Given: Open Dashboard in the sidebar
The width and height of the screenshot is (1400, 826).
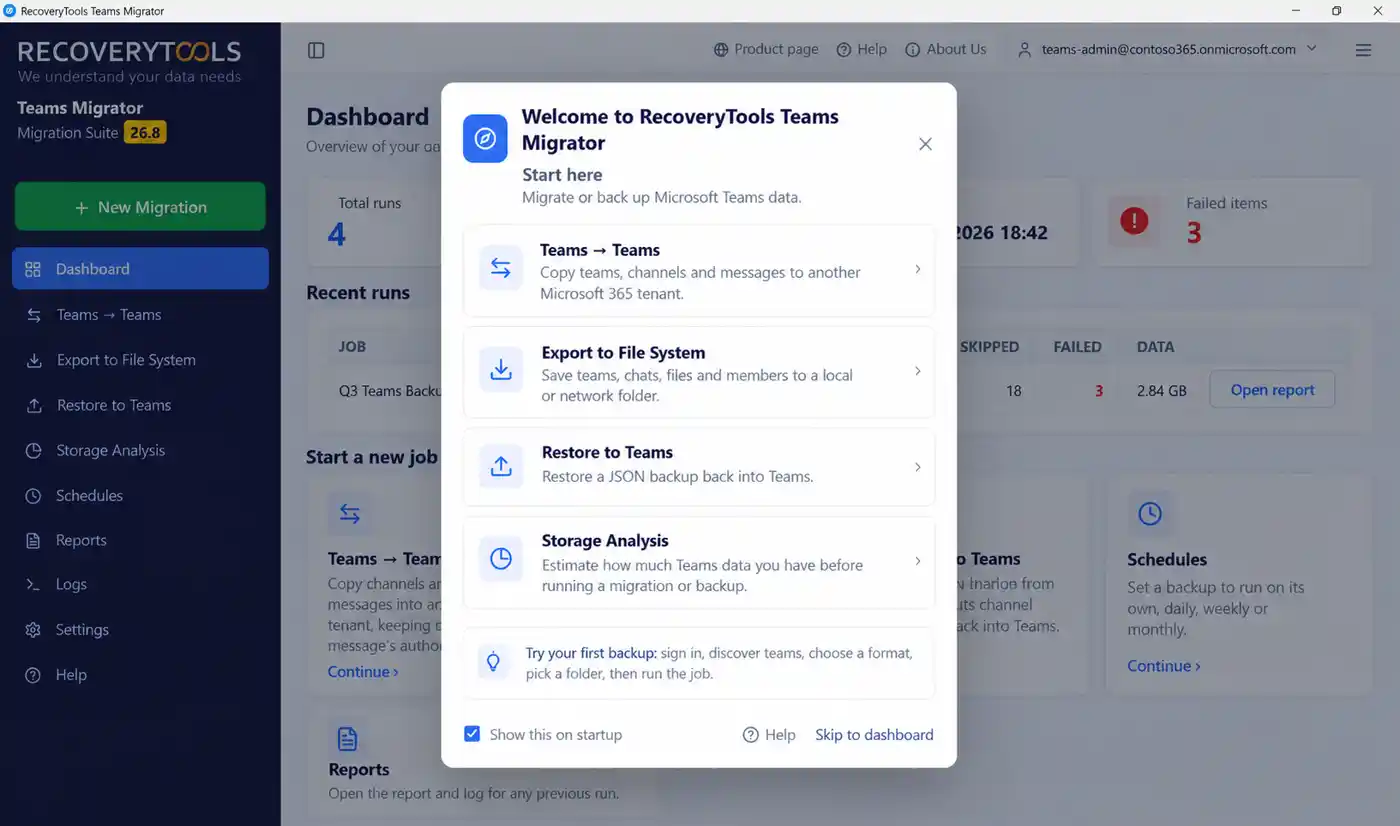Looking at the screenshot, I should coord(140,269).
